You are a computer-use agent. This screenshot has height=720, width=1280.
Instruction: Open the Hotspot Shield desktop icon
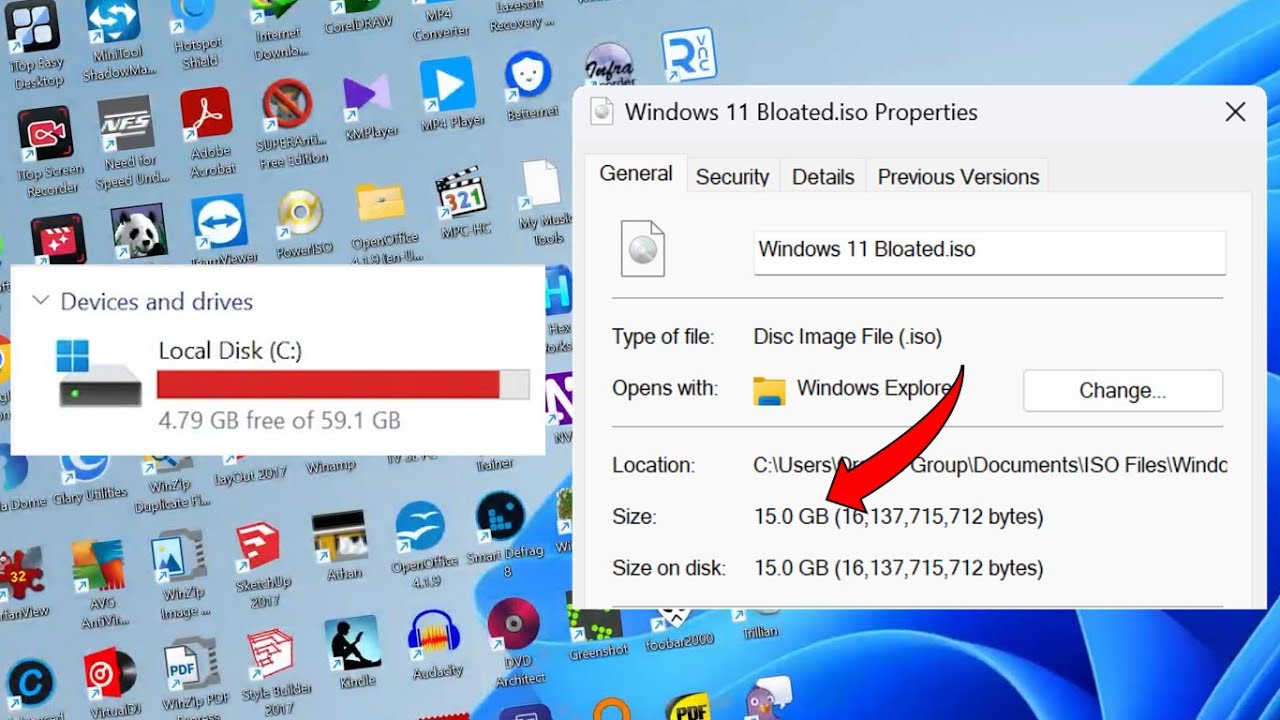pyautogui.click(x=194, y=18)
